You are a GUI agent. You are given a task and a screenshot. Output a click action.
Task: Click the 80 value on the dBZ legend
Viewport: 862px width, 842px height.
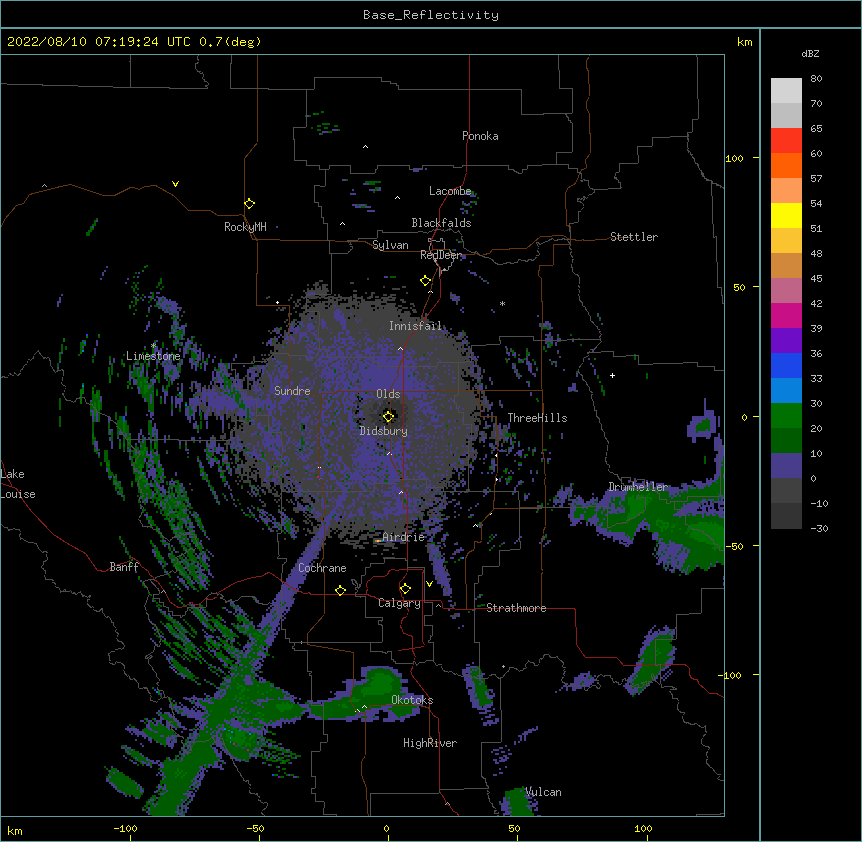pos(816,79)
